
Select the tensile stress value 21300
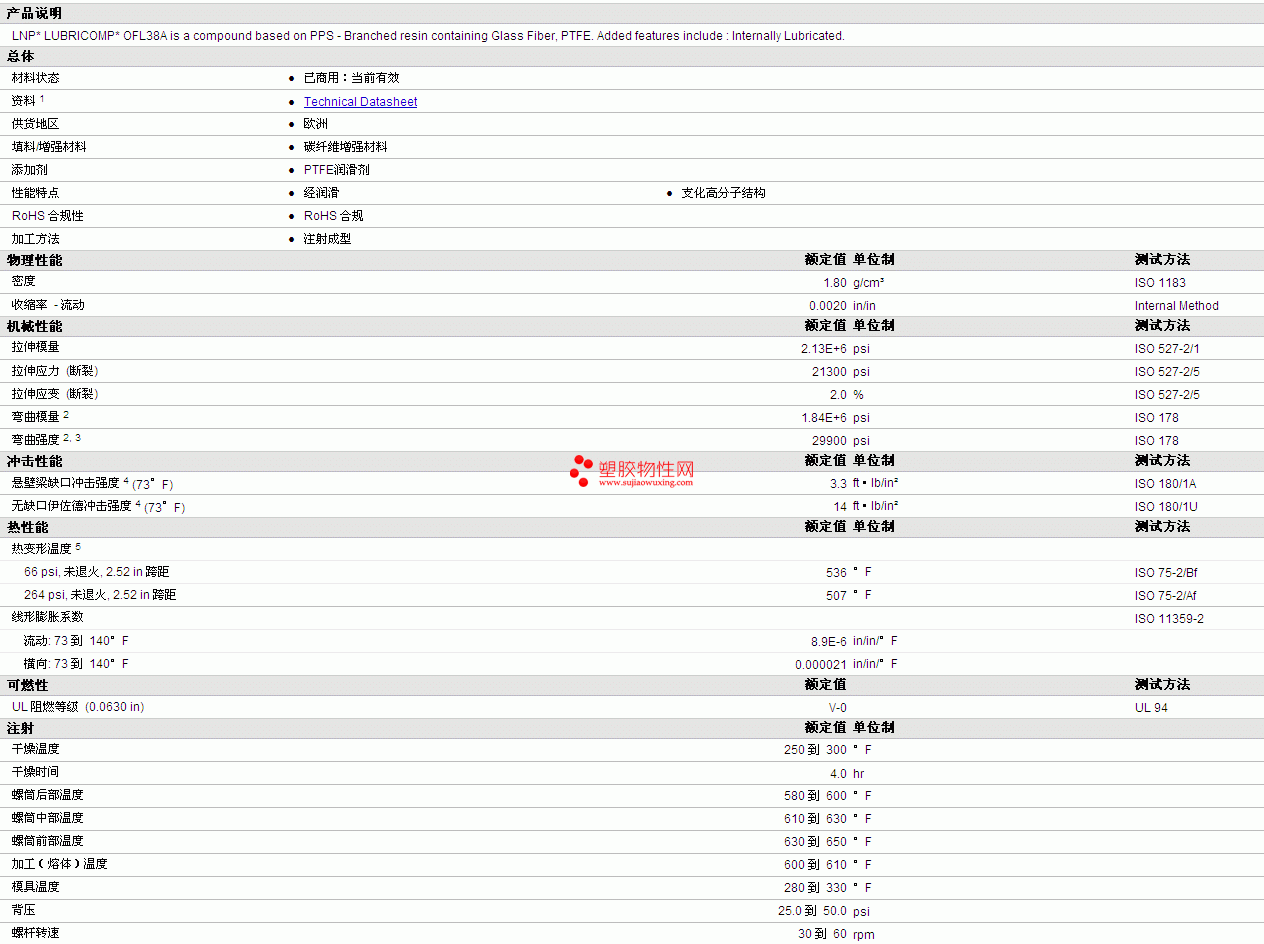click(x=829, y=372)
